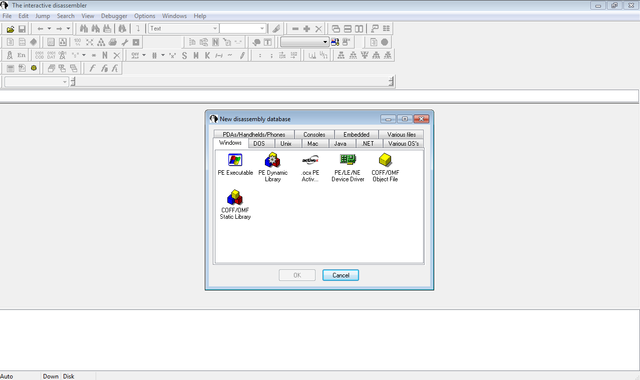
Task: Open the Jump menu
Action: click(42, 16)
